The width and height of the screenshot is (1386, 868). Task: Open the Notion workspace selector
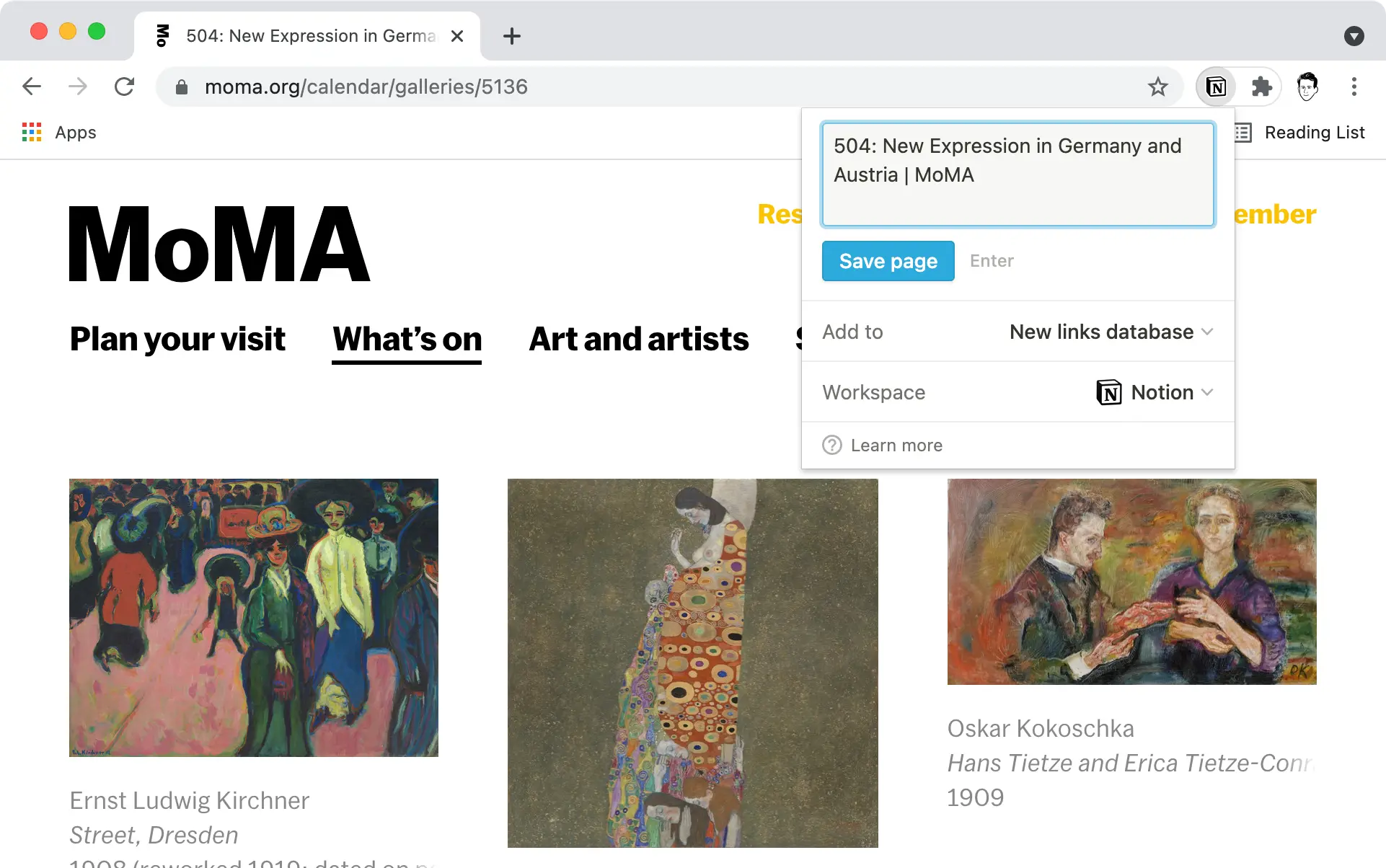tap(1154, 392)
